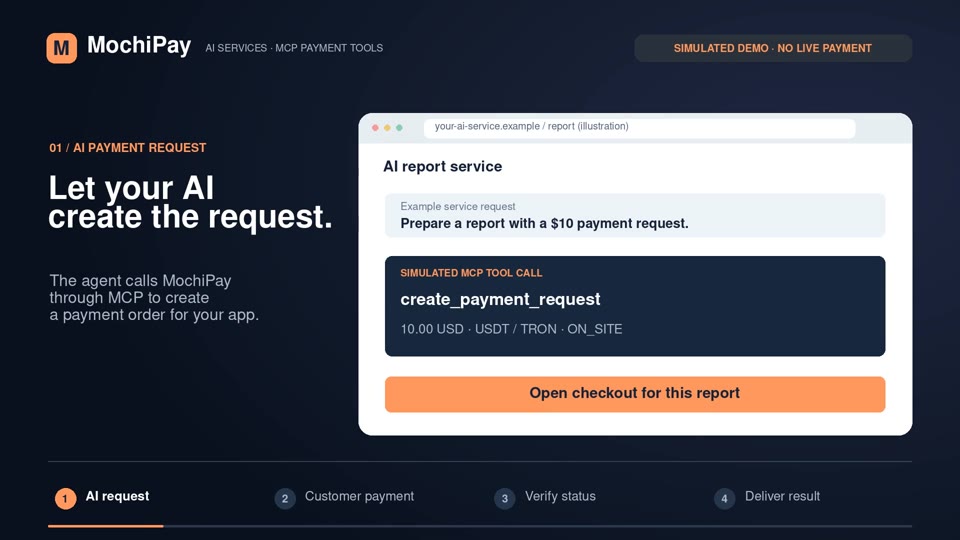Click the 'AI report service' heading

point(443,167)
